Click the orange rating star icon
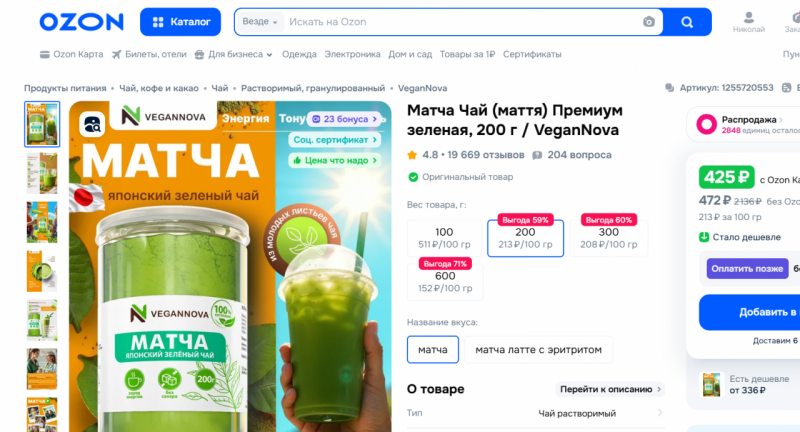Image resolution: width=800 pixels, height=432 pixels. tap(412, 155)
